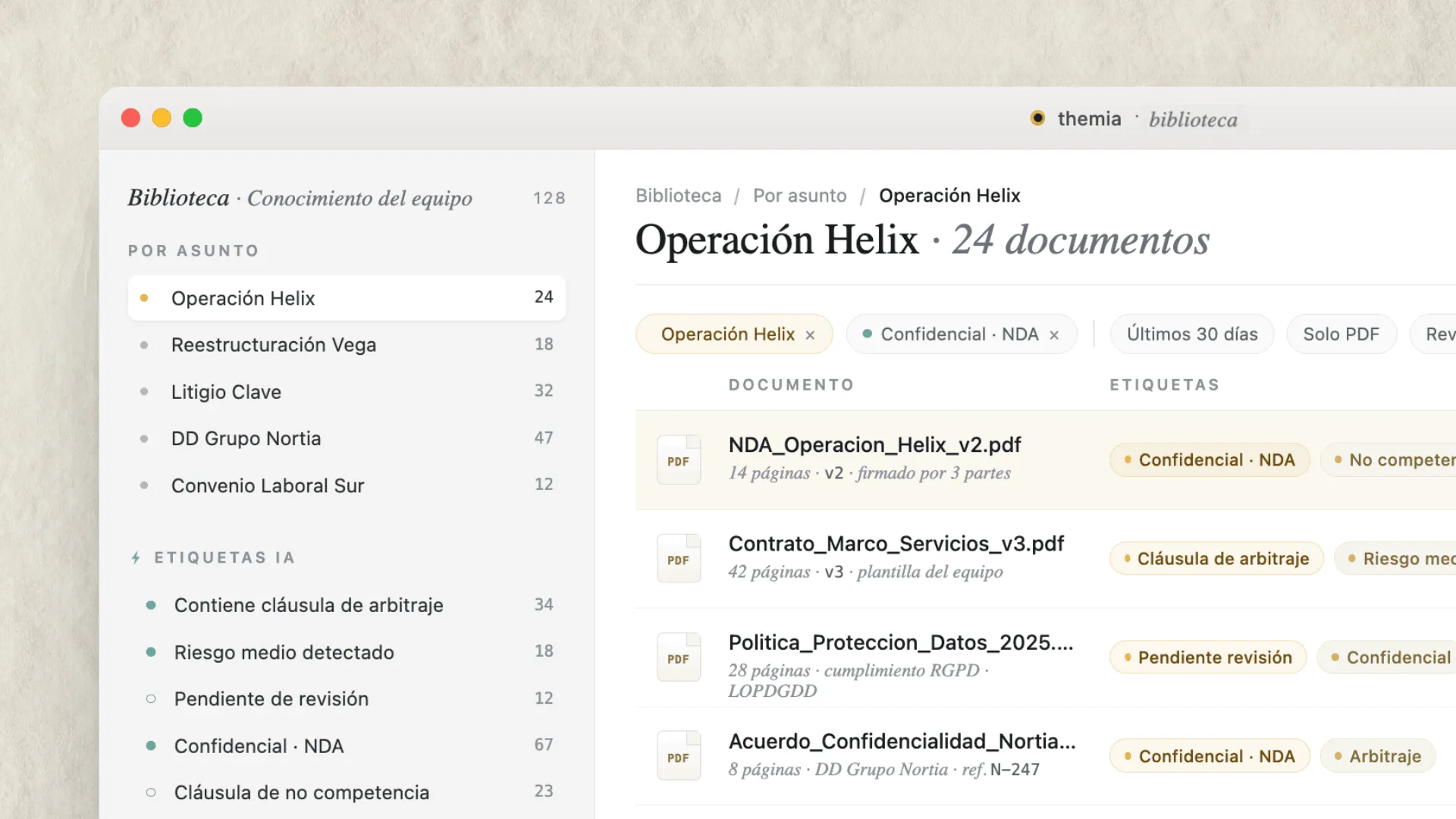
Task: Open the Politica_Proteccion_Datos_2025 document
Action: [901, 642]
